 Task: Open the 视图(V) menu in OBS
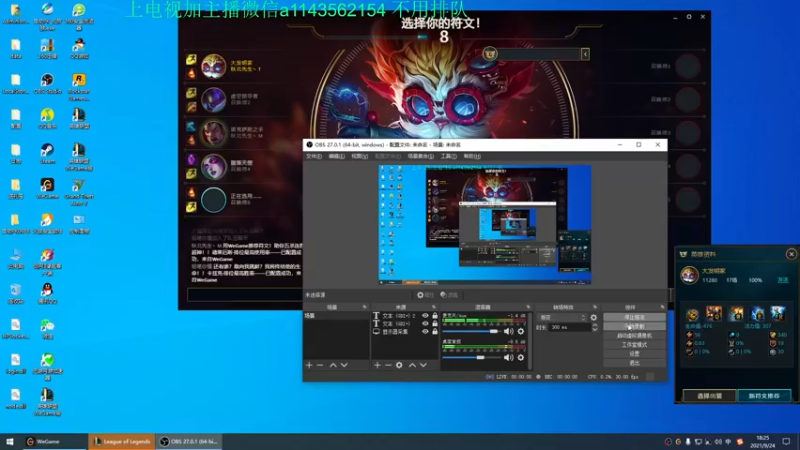(359, 156)
